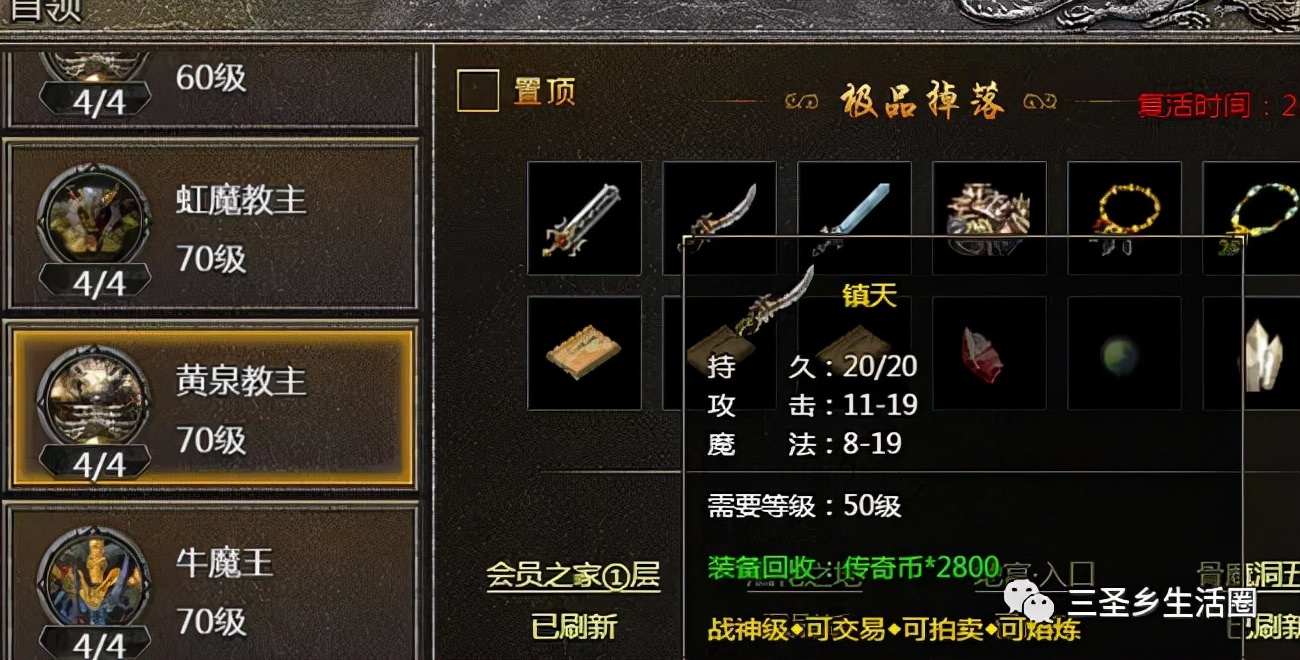Open the 会员之家①层 map link

pyautogui.click(x=573, y=575)
